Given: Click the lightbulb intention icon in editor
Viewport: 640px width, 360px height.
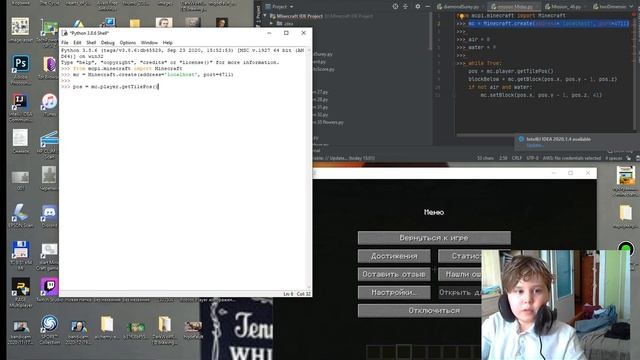Looking at the screenshot, I should coord(462,16).
